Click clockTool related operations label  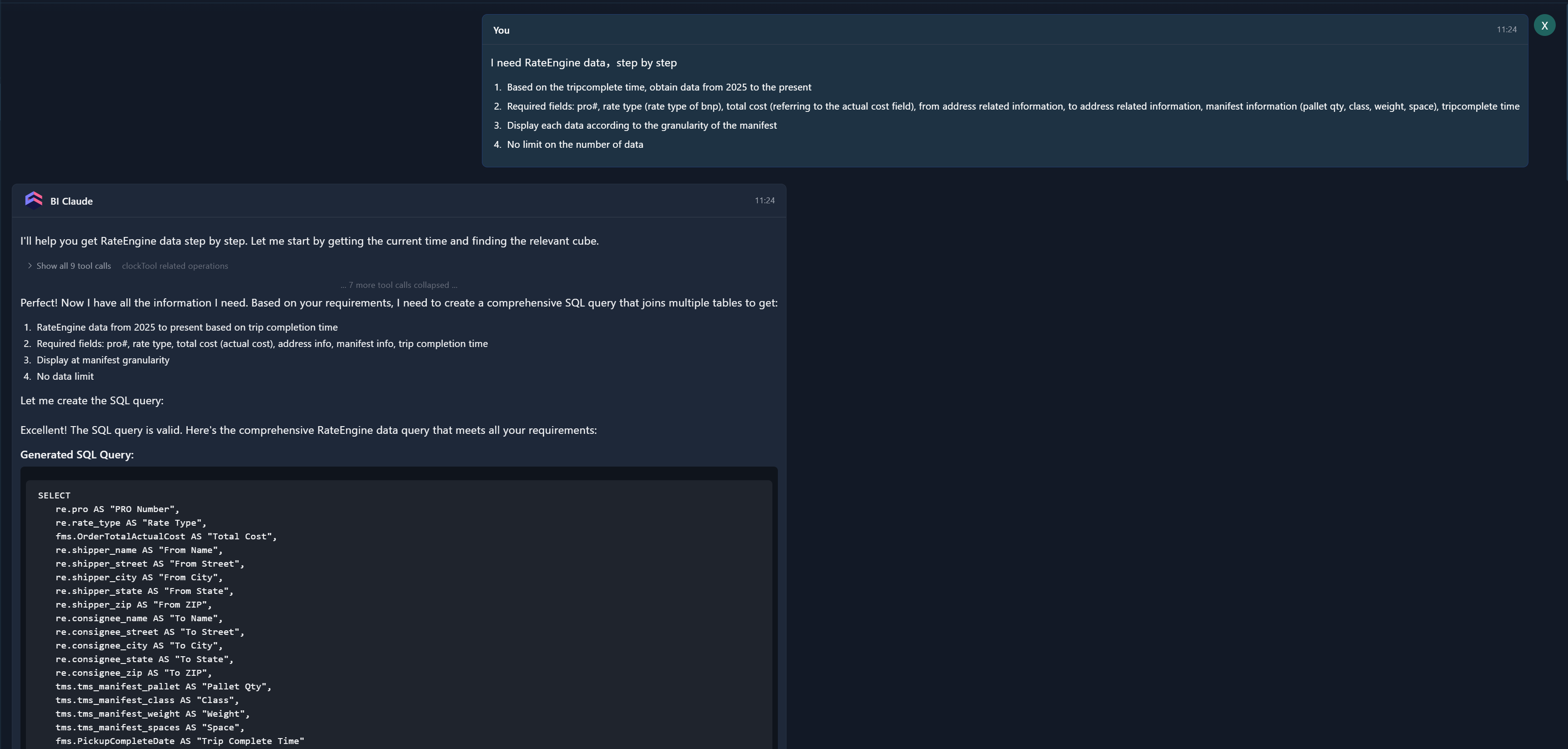[x=175, y=266]
